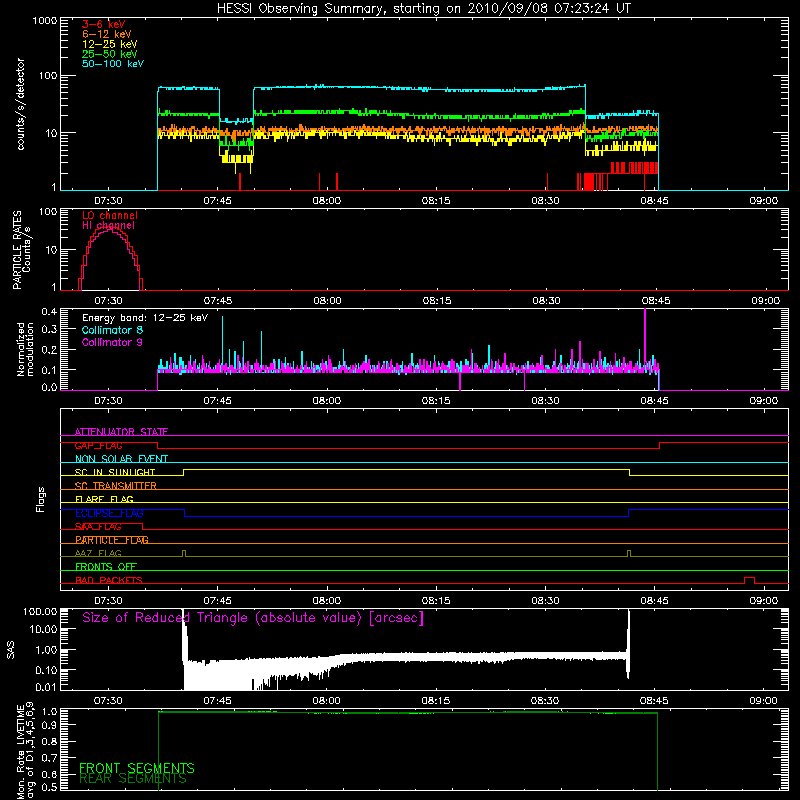Click the ATTENUATOR_STATE flag label
The image size is (800, 800).
[x=121, y=432]
